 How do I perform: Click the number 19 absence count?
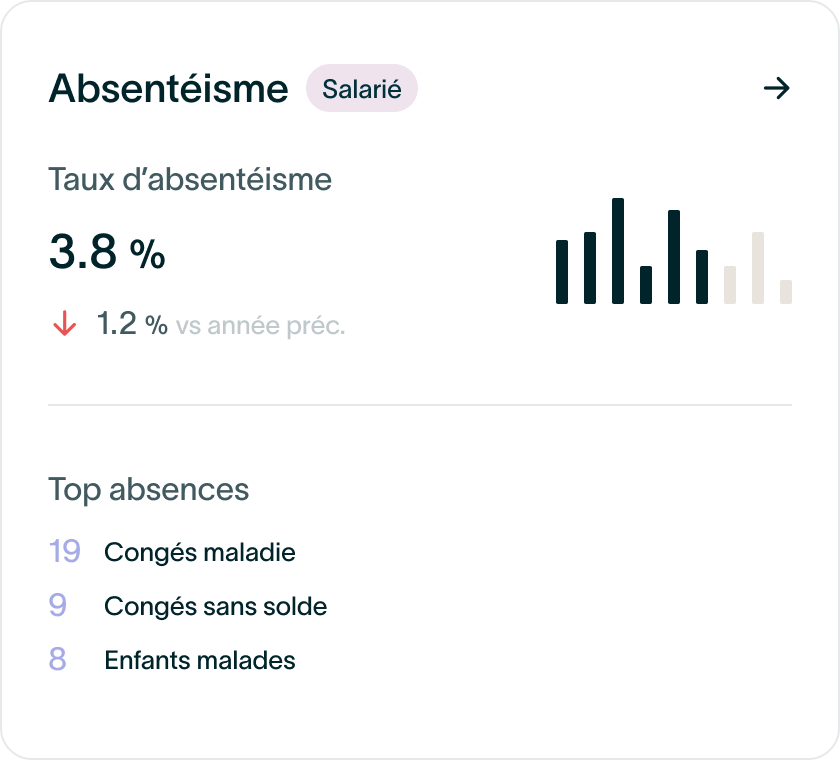pos(64,552)
